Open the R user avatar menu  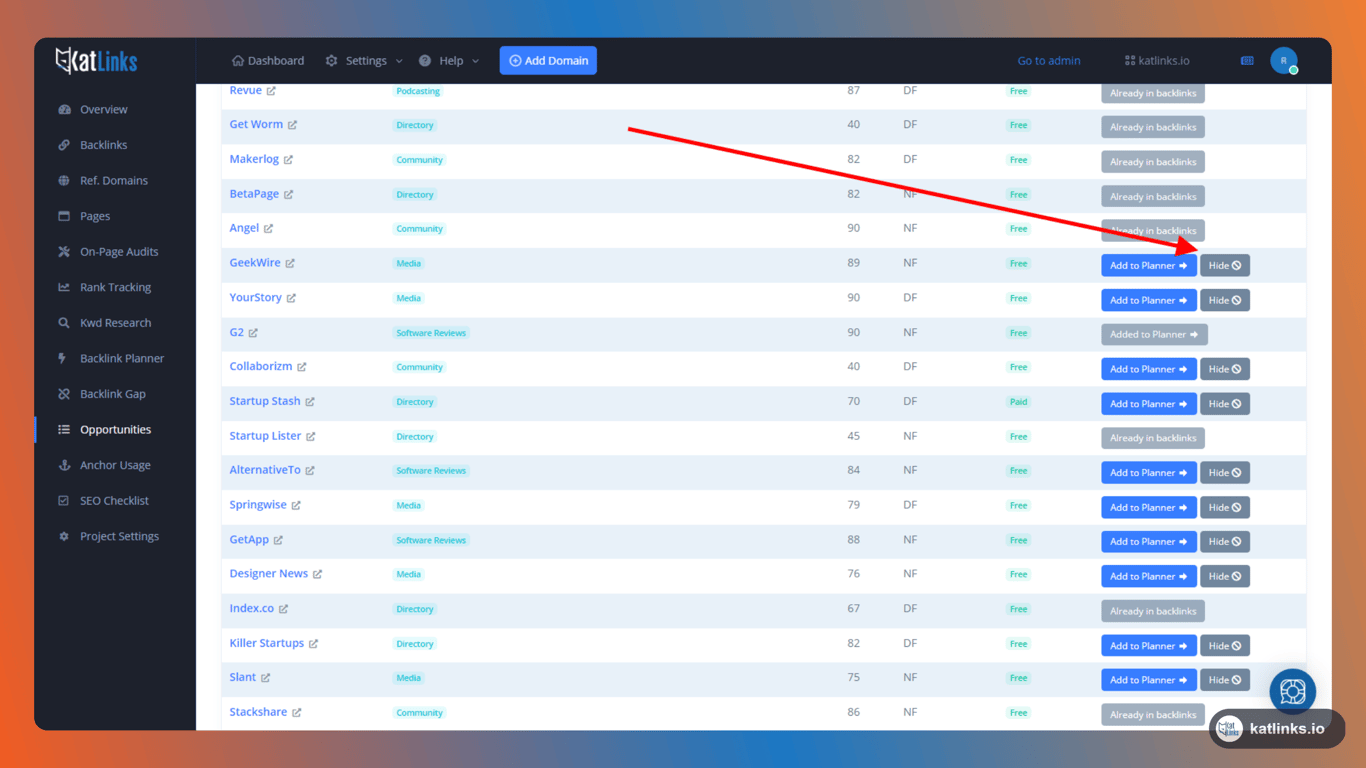point(1284,61)
